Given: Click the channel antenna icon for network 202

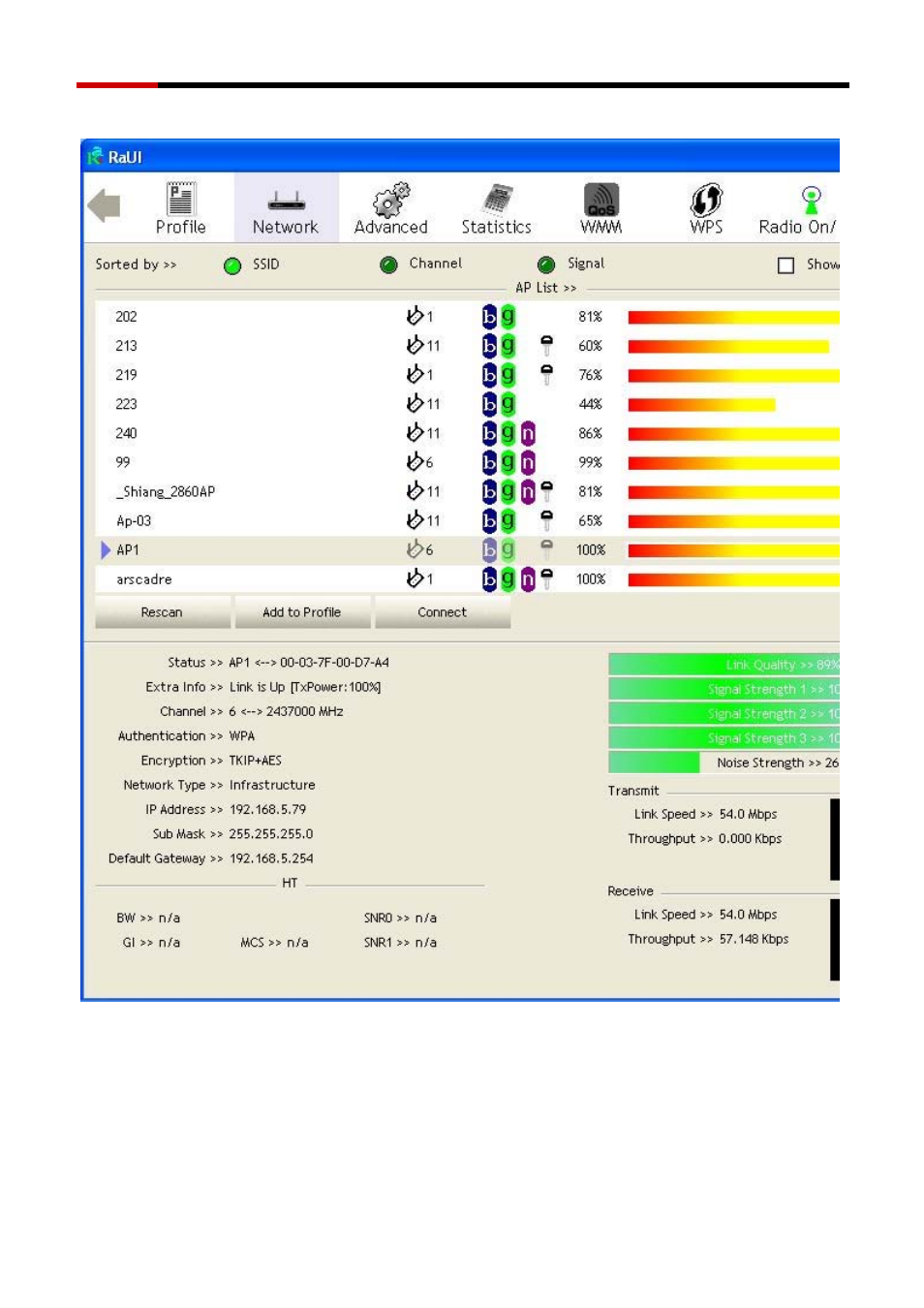Looking at the screenshot, I should [x=415, y=316].
